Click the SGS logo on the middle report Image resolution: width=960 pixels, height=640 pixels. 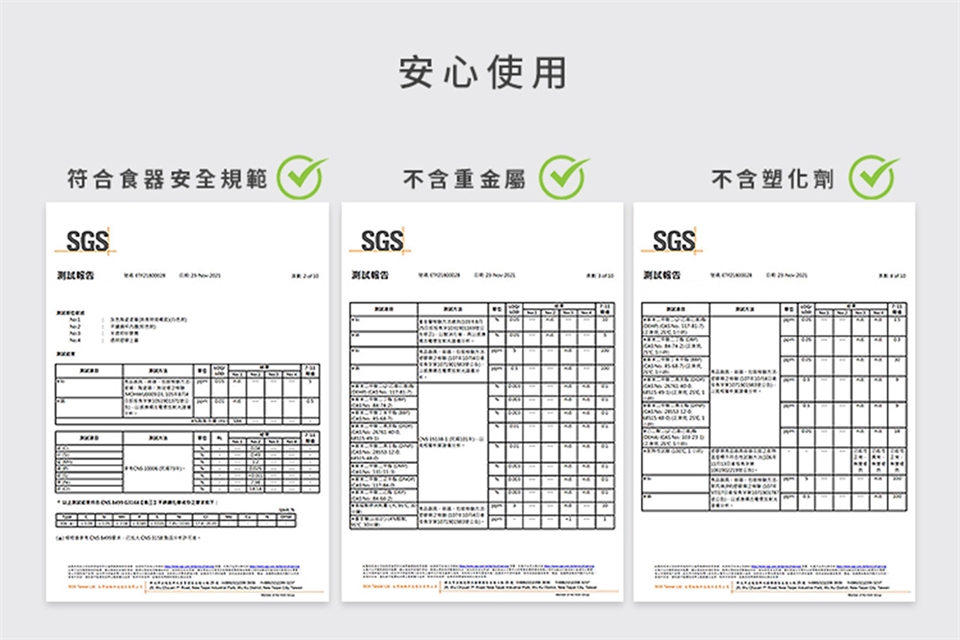pyautogui.click(x=381, y=241)
